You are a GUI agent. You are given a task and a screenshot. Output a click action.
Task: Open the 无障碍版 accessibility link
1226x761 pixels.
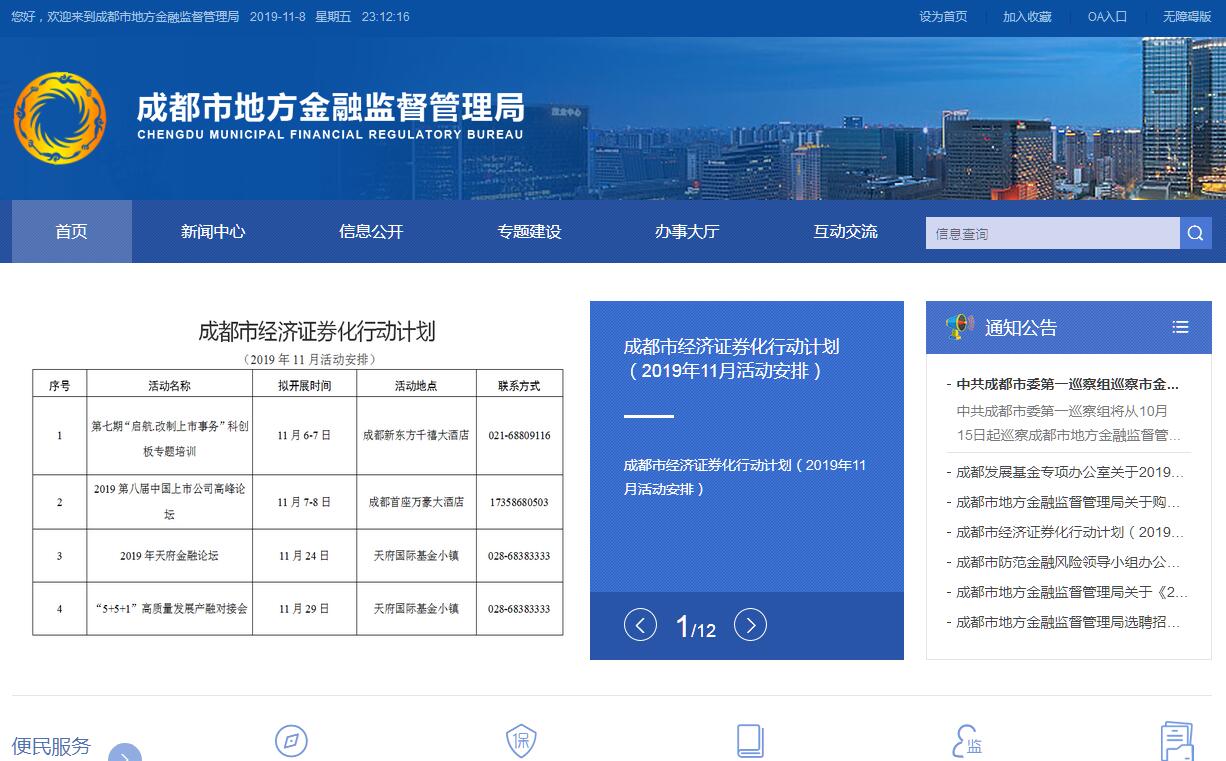coord(1187,17)
